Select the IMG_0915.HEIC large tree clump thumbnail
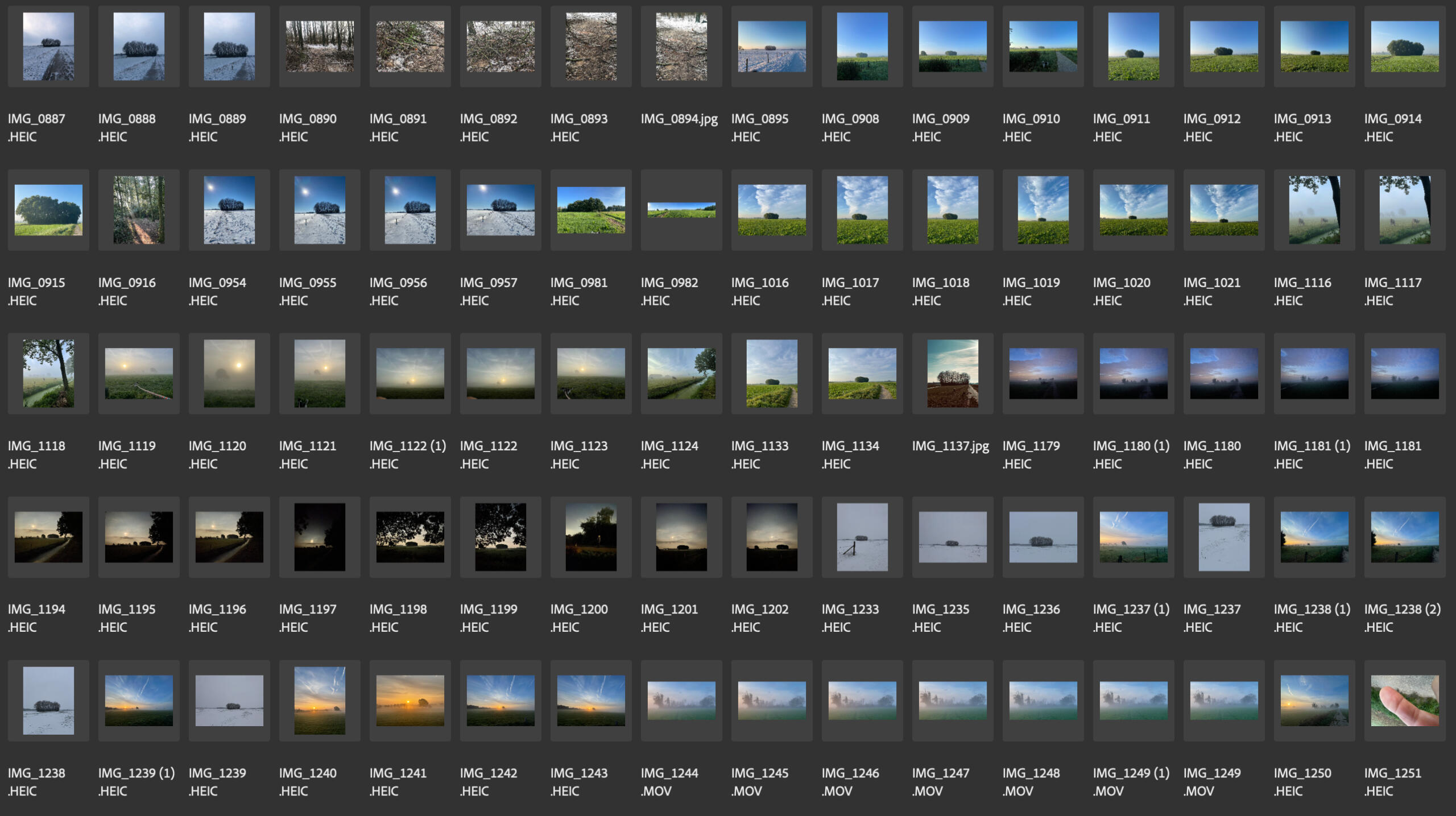Screen dimensions: 1456x816 pyautogui.click(x=48, y=210)
